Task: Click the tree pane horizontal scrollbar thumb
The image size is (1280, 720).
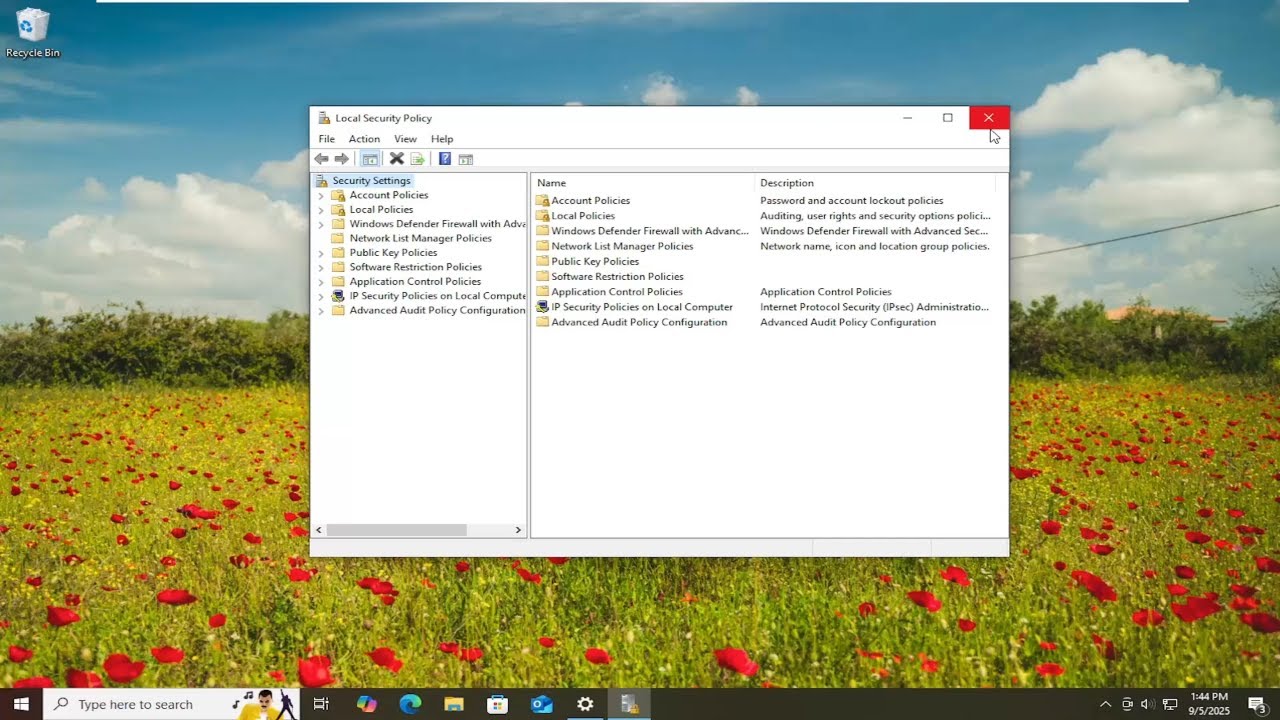Action: (397, 530)
